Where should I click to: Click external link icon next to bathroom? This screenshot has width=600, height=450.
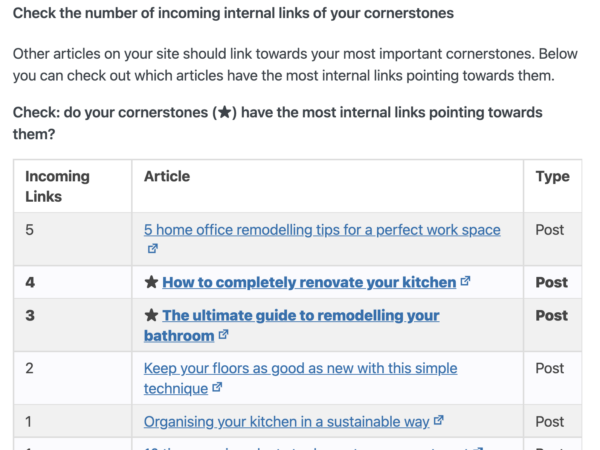[223, 334]
